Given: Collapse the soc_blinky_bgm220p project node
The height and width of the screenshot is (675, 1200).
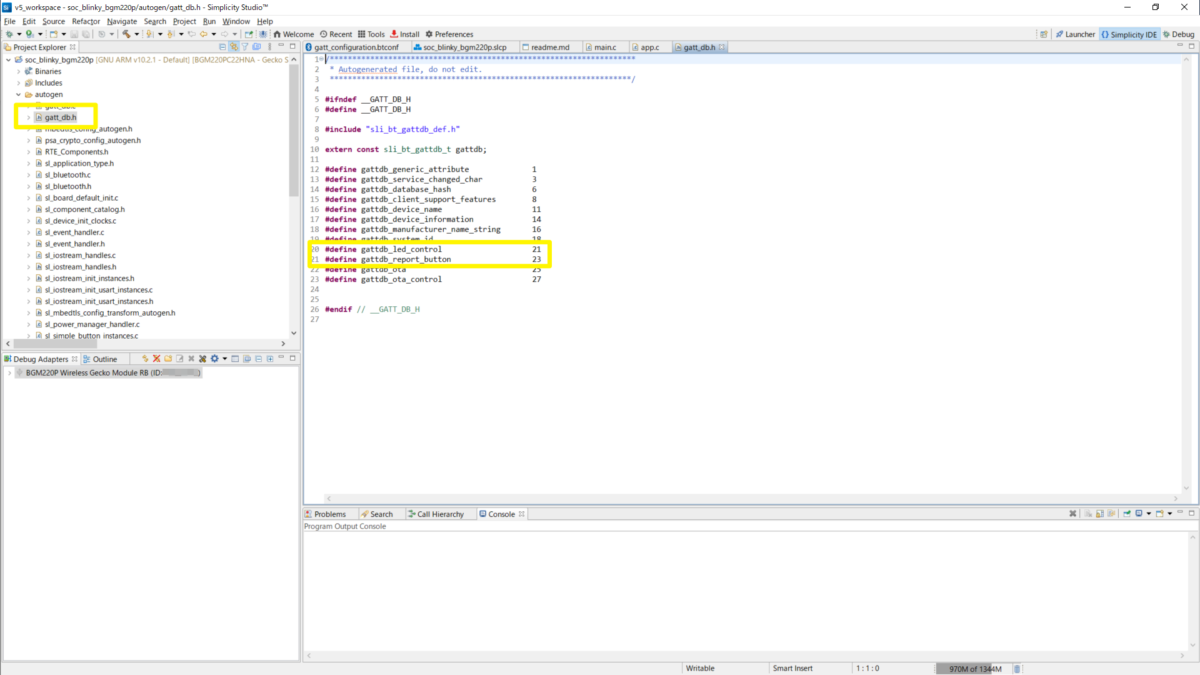Looking at the screenshot, I should pos(9,60).
